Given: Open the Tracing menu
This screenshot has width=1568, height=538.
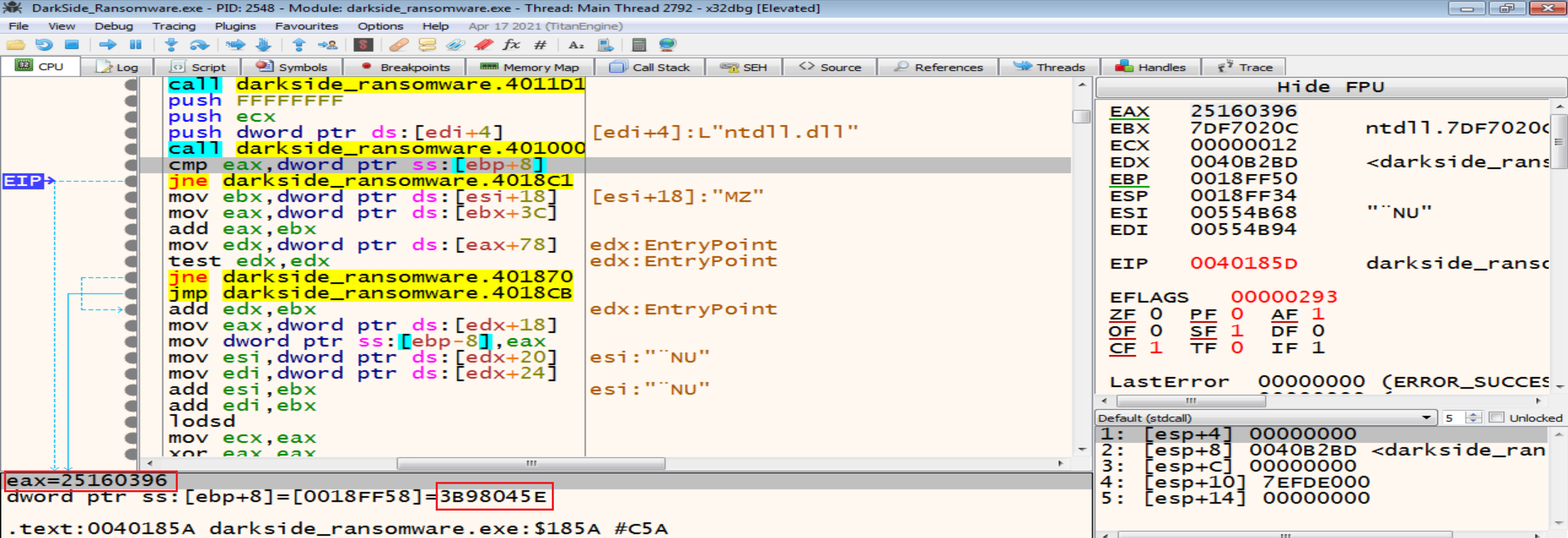Looking at the screenshot, I should coord(173,26).
